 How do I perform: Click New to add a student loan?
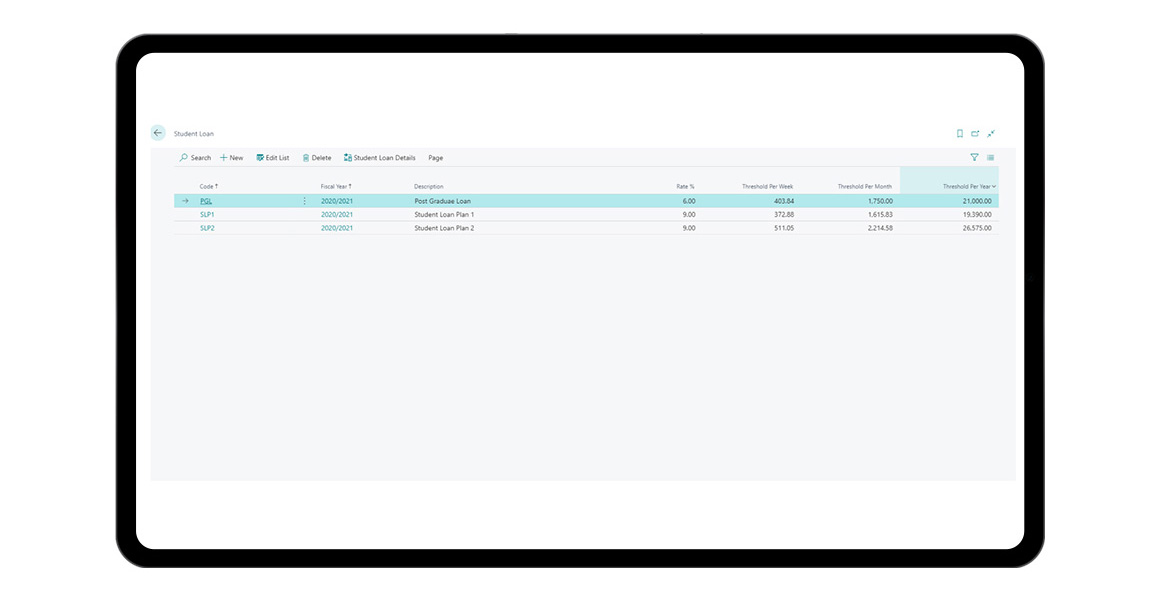[x=231, y=158]
